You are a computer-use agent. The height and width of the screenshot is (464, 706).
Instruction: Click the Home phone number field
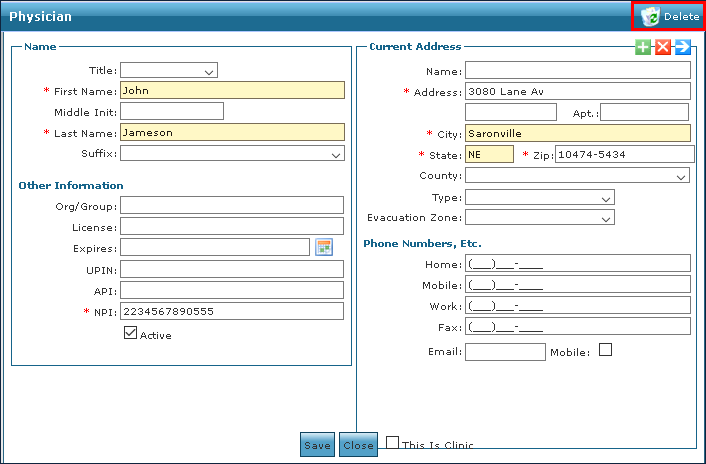point(577,264)
